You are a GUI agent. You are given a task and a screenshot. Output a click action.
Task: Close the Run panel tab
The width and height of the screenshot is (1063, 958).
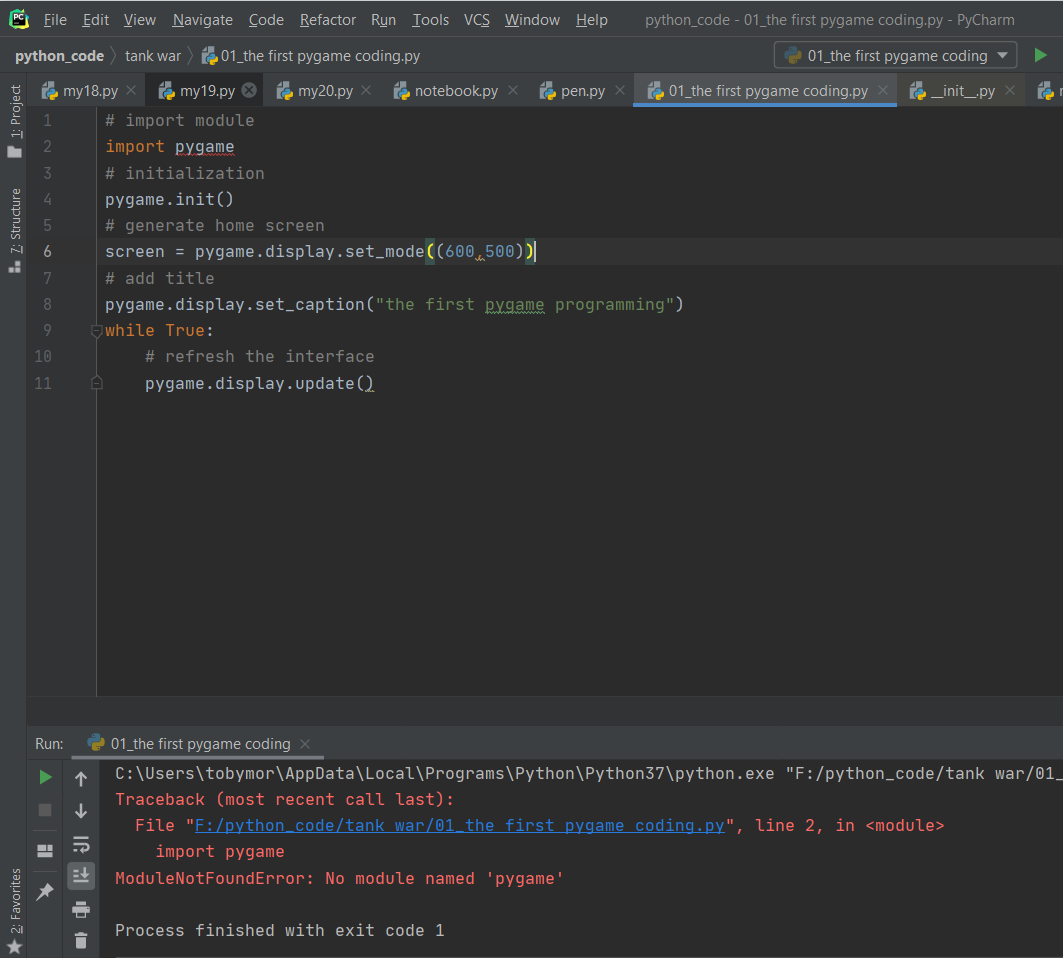pyautogui.click(x=305, y=744)
